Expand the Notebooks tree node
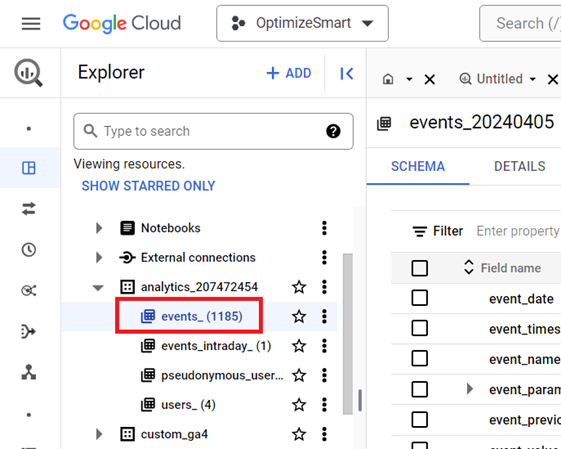The height and width of the screenshot is (449, 561). (x=99, y=228)
